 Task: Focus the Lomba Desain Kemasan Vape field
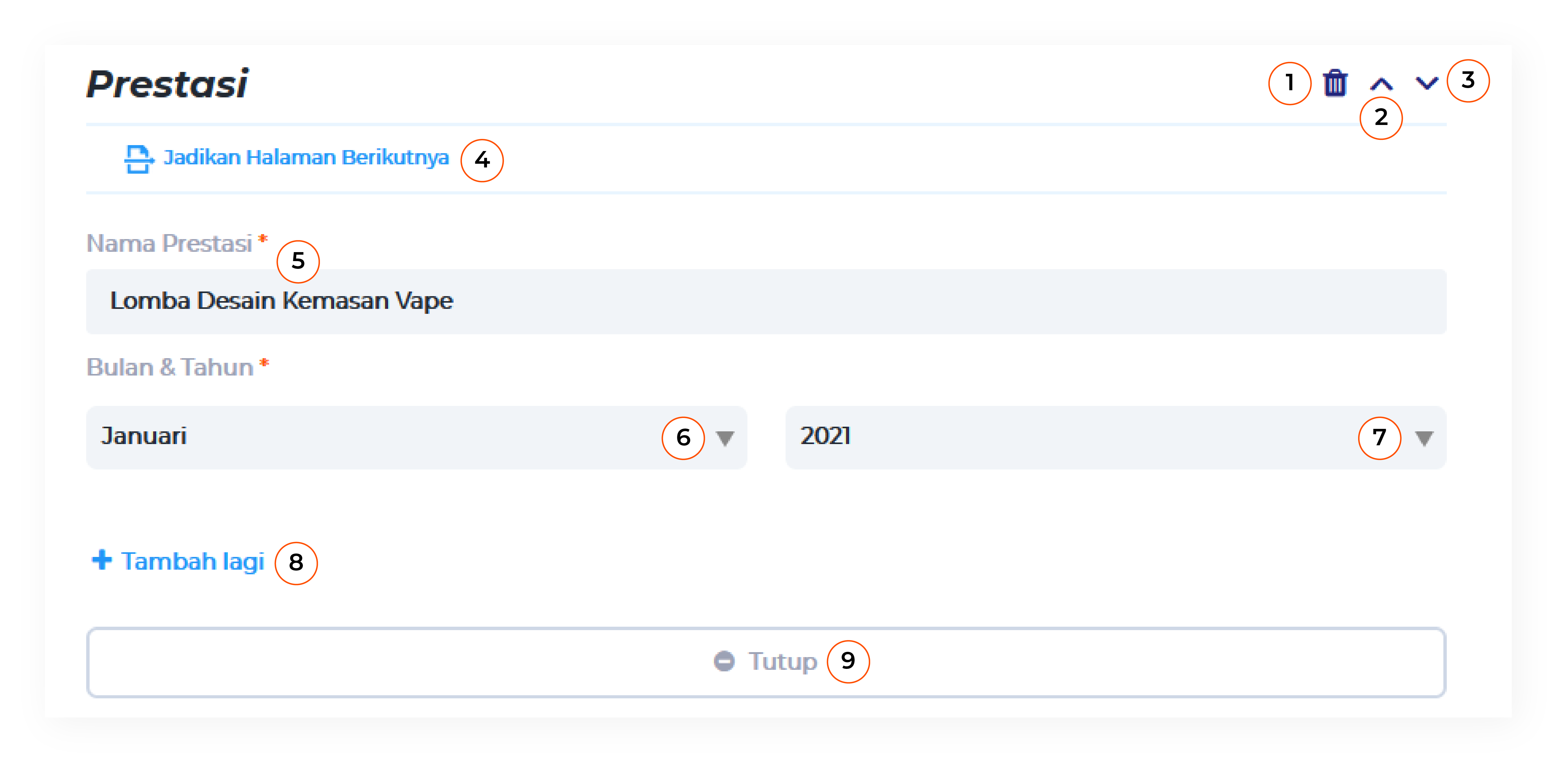pyautogui.click(x=766, y=301)
